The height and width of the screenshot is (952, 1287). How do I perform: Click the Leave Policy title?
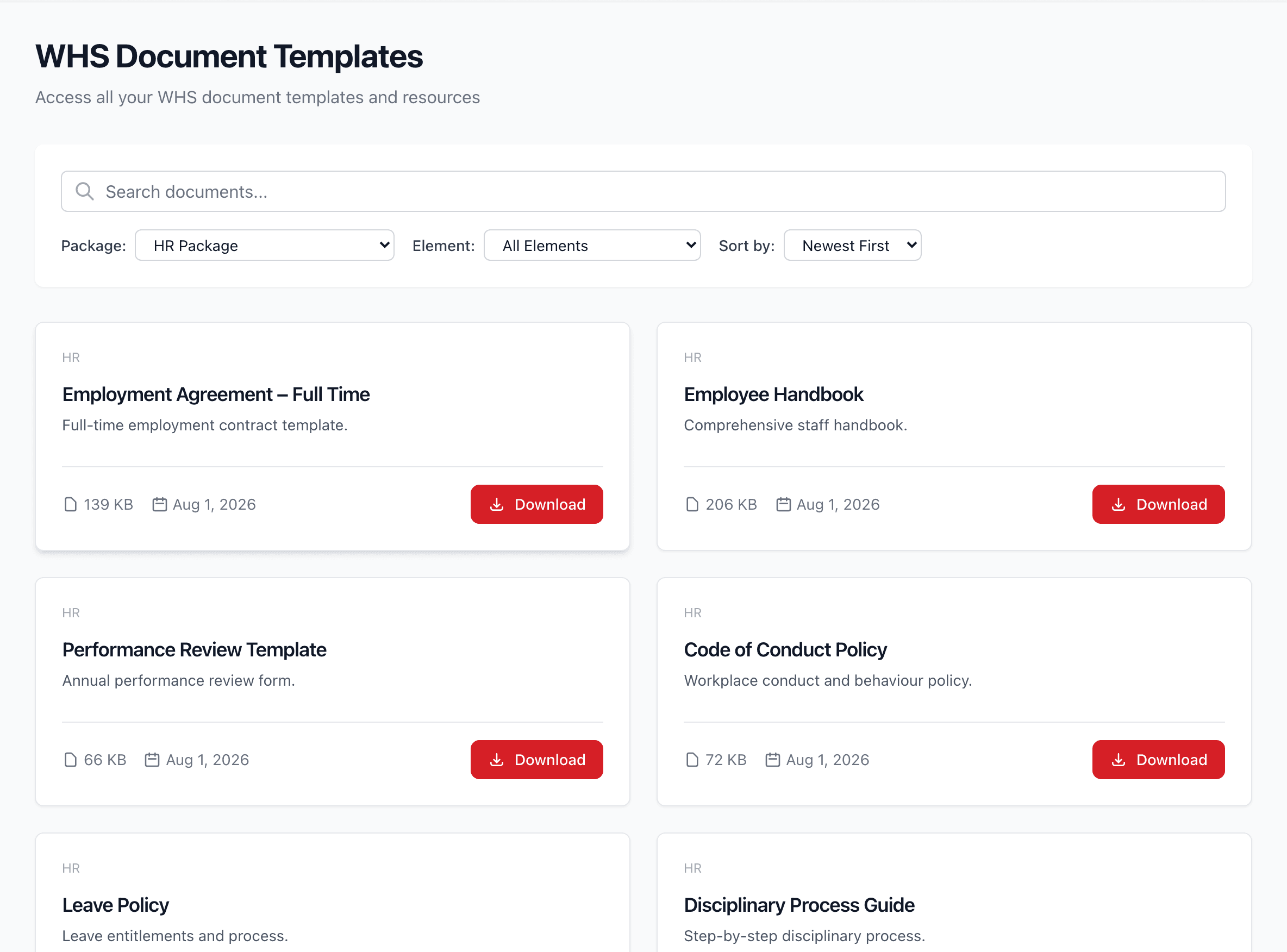click(x=115, y=905)
